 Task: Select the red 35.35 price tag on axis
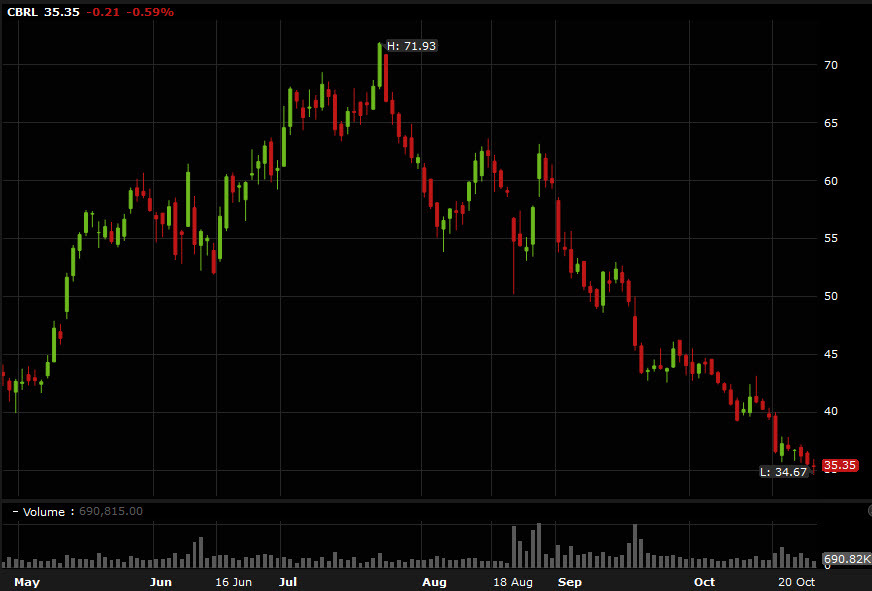click(841, 465)
